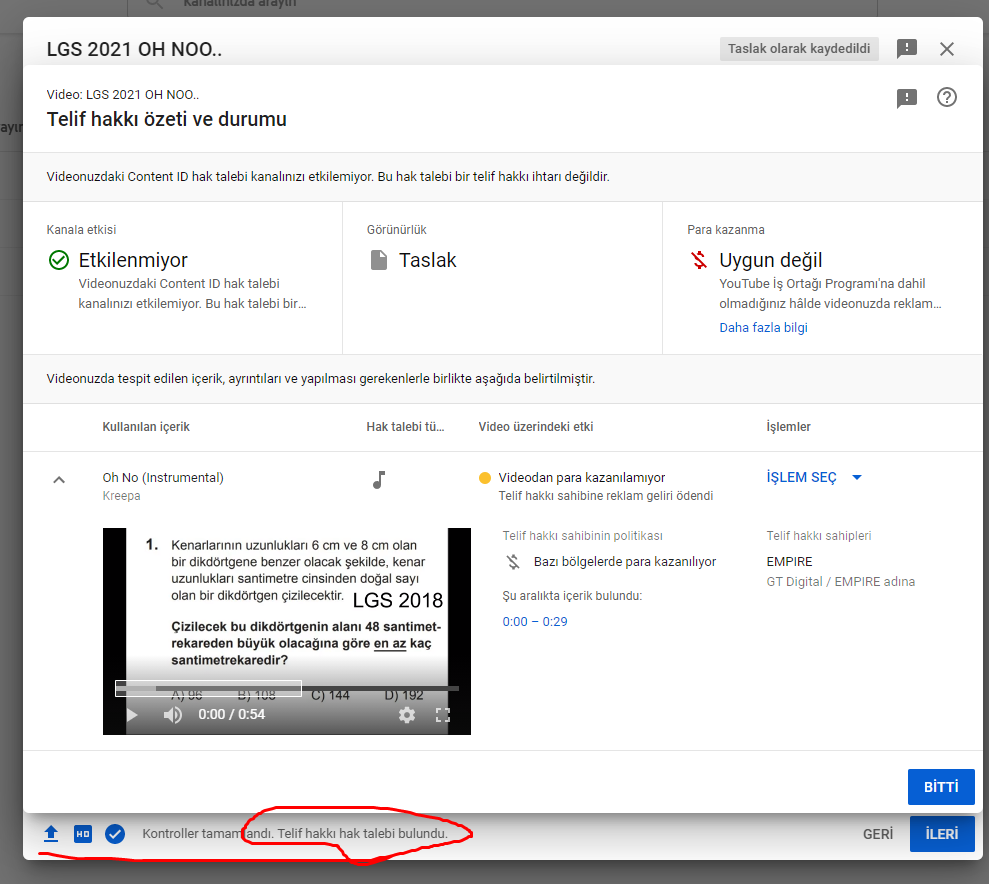Open the help question mark icon
This screenshot has height=884, width=989.
click(x=946, y=97)
